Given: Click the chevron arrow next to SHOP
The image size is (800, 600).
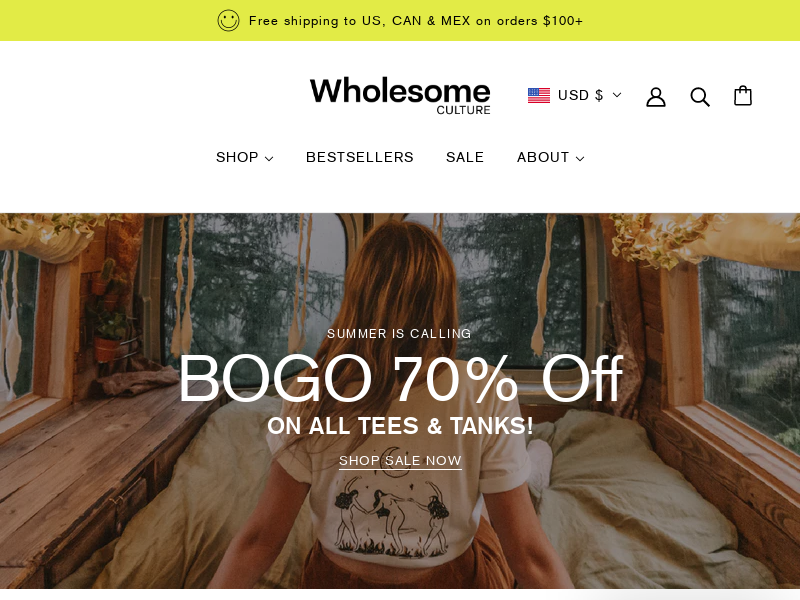Looking at the screenshot, I should point(269,159).
